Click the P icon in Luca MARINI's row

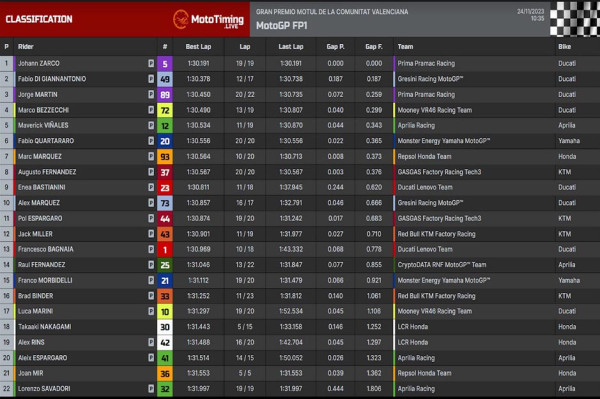(x=151, y=311)
